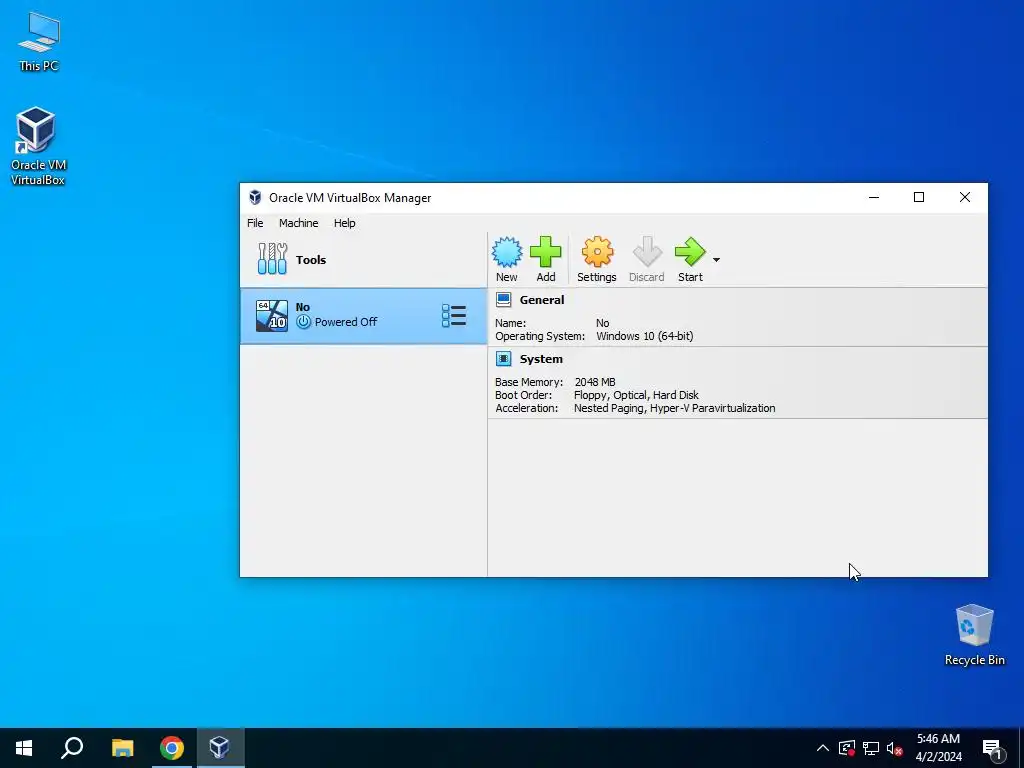Open File Explorer from the taskbar
The image size is (1024, 768).
122,748
